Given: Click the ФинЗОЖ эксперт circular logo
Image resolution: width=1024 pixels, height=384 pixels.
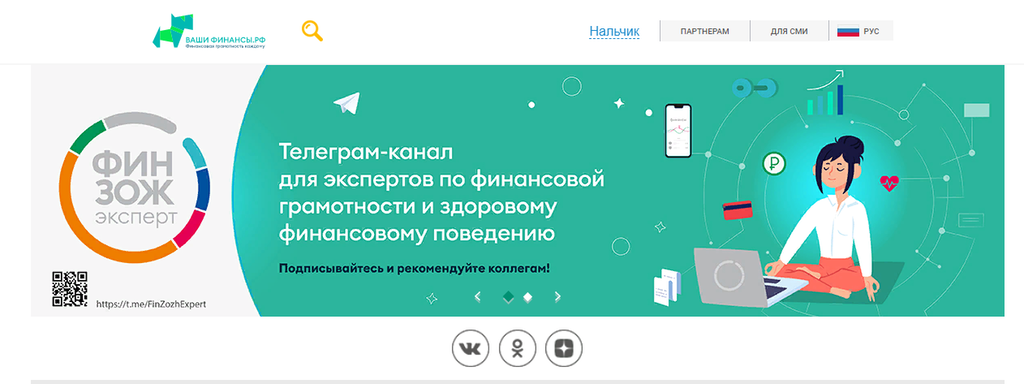Looking at the screenshot, I should [134, 187].
